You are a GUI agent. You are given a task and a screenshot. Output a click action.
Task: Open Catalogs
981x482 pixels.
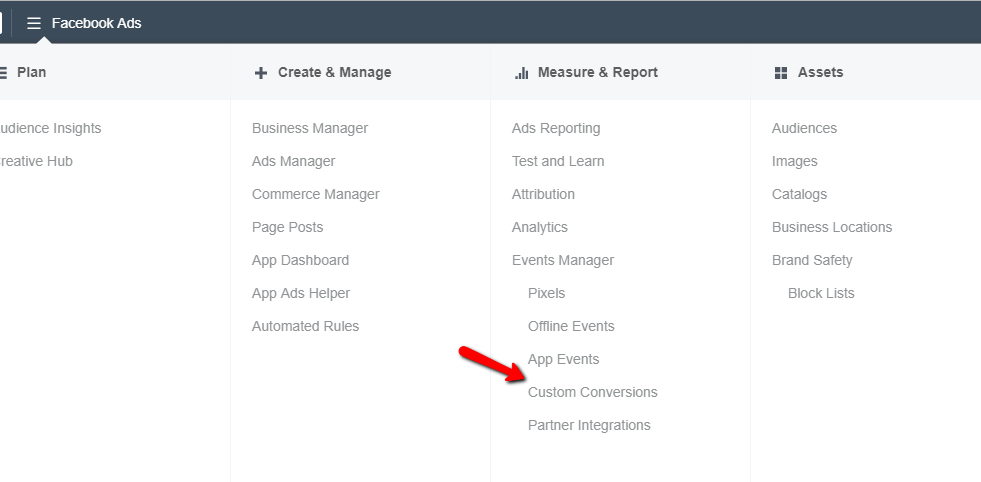(x=800, y=195)
